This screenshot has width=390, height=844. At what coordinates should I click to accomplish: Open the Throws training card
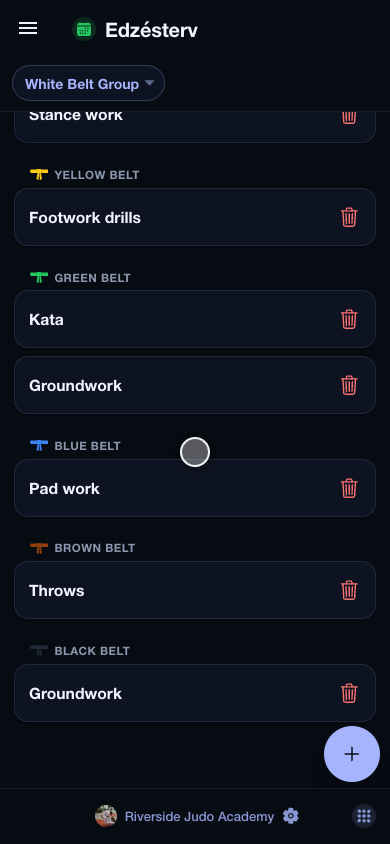(x=195, y=590)
